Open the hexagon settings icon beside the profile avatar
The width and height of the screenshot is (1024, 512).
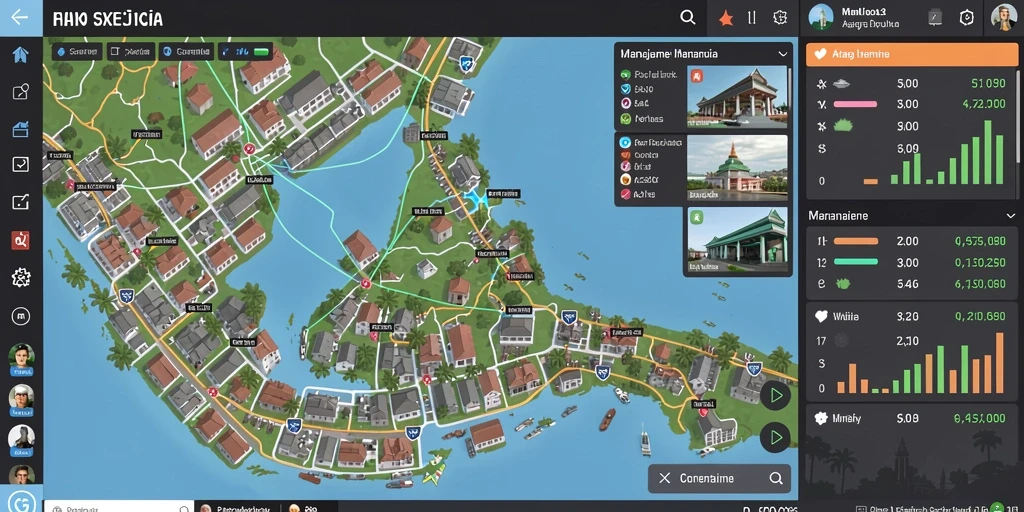click(x=967, y=18)
